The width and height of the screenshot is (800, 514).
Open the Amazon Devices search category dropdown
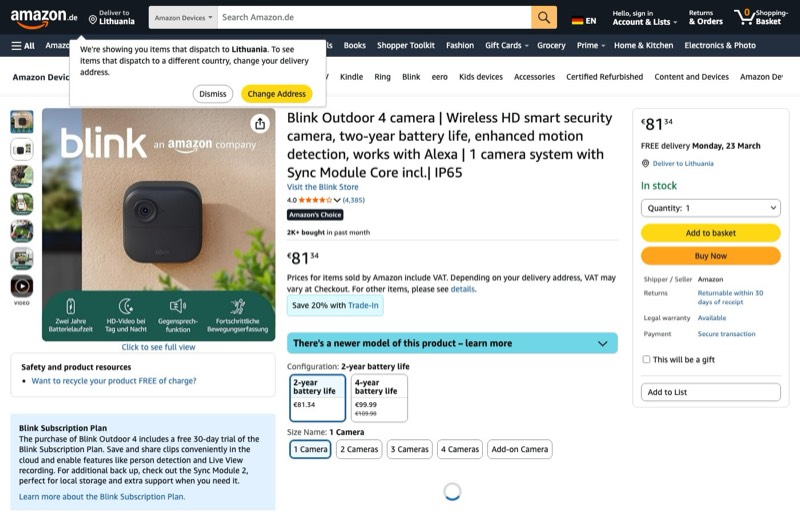point(182,17)
